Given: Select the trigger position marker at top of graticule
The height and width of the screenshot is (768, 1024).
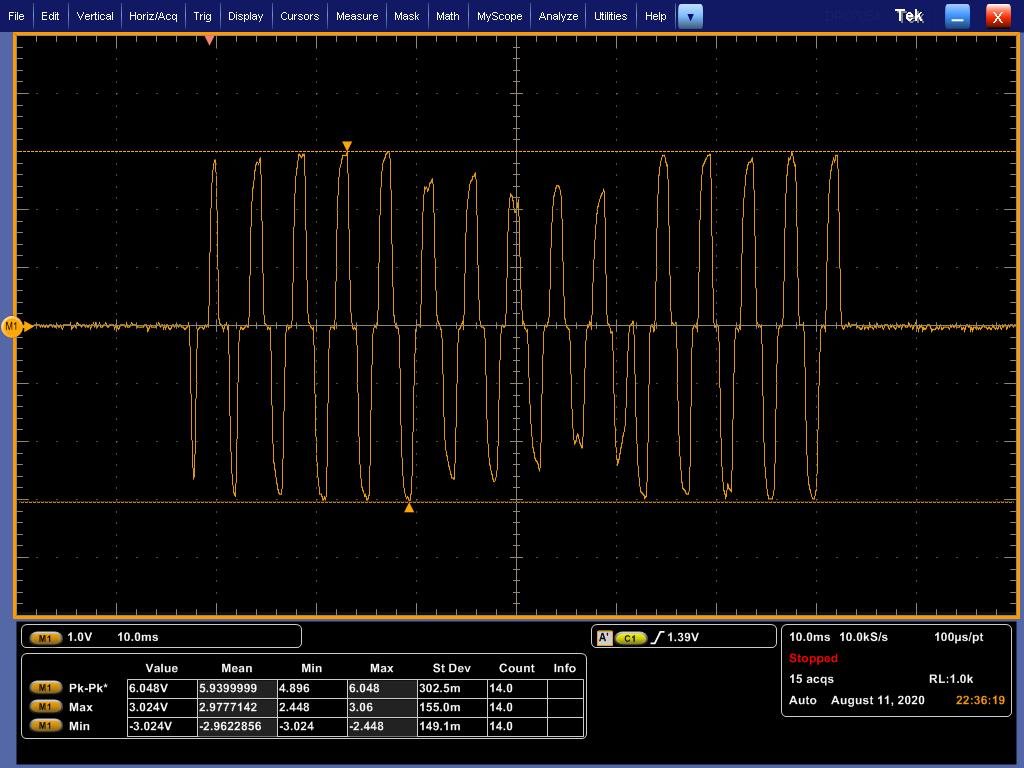Looking at the screenshot, I should click(209, 40).
